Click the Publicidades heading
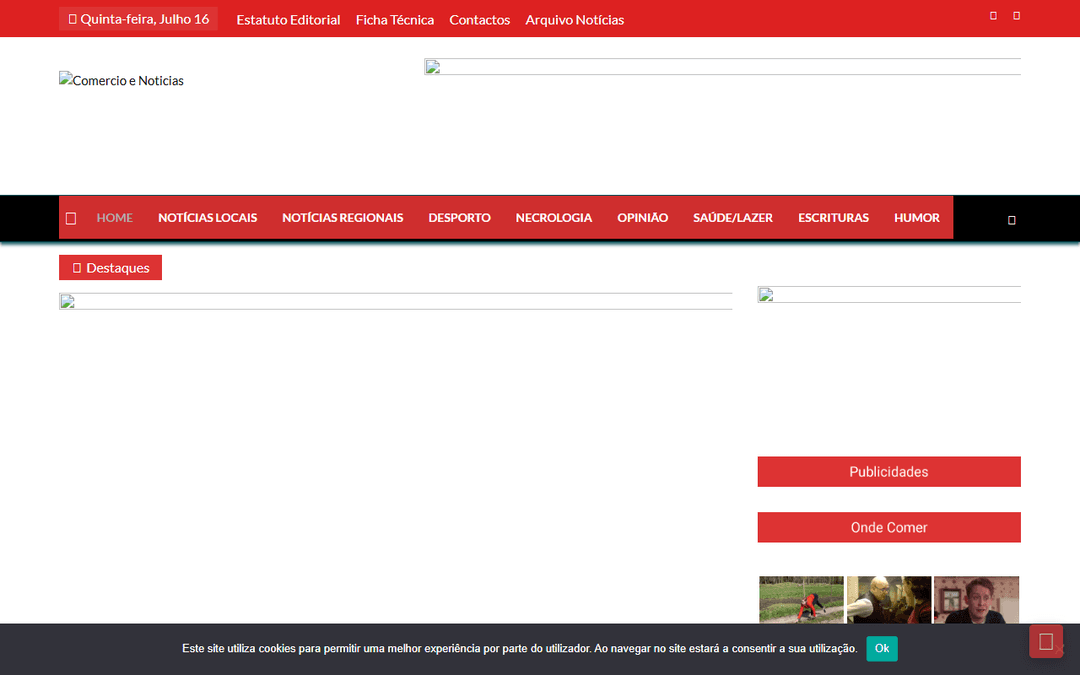1080x675 pixels. [889, 472]
